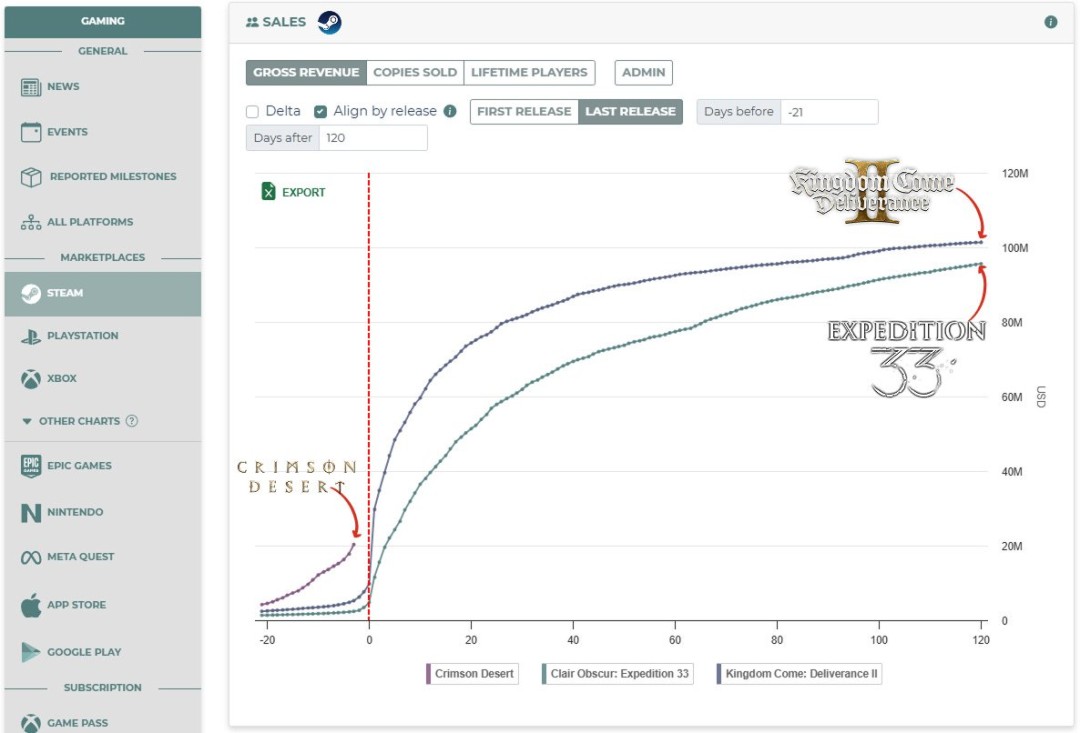Click the Excel export icon
1080x733 pixels.
click(268, 192)
